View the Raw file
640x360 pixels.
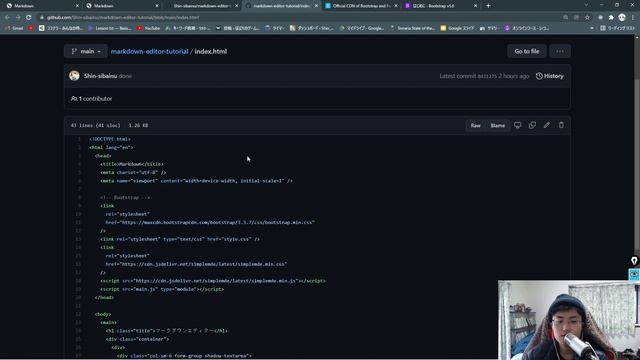tap(476, 125)
